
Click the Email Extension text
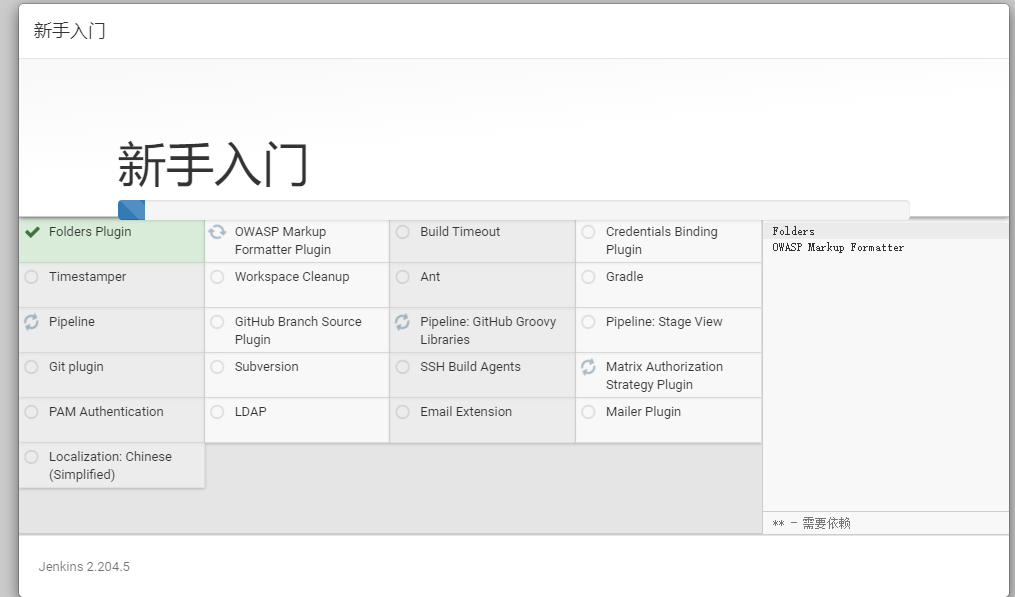[x=466, y=412]
